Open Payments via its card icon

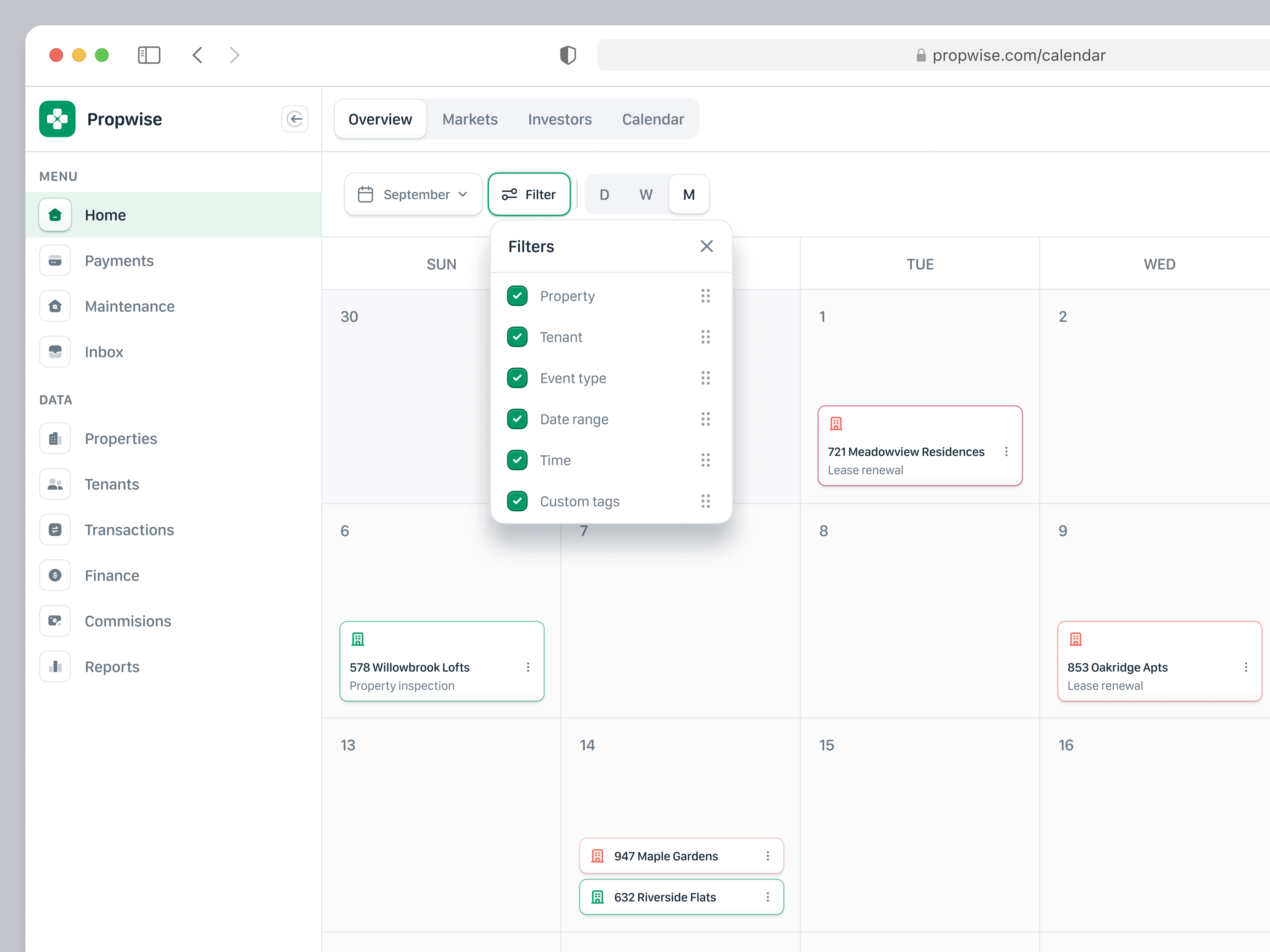coord(55,261)
